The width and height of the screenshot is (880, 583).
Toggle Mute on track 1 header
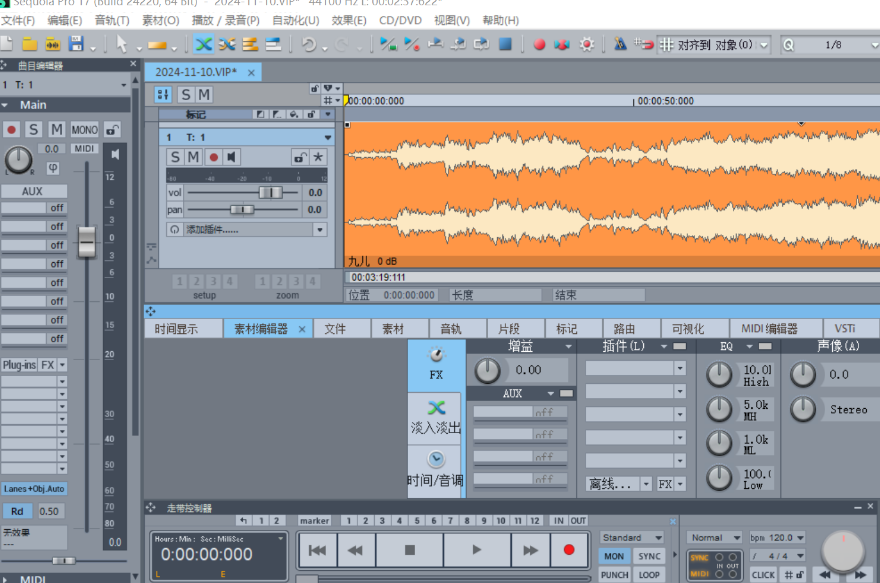(193, 157)
